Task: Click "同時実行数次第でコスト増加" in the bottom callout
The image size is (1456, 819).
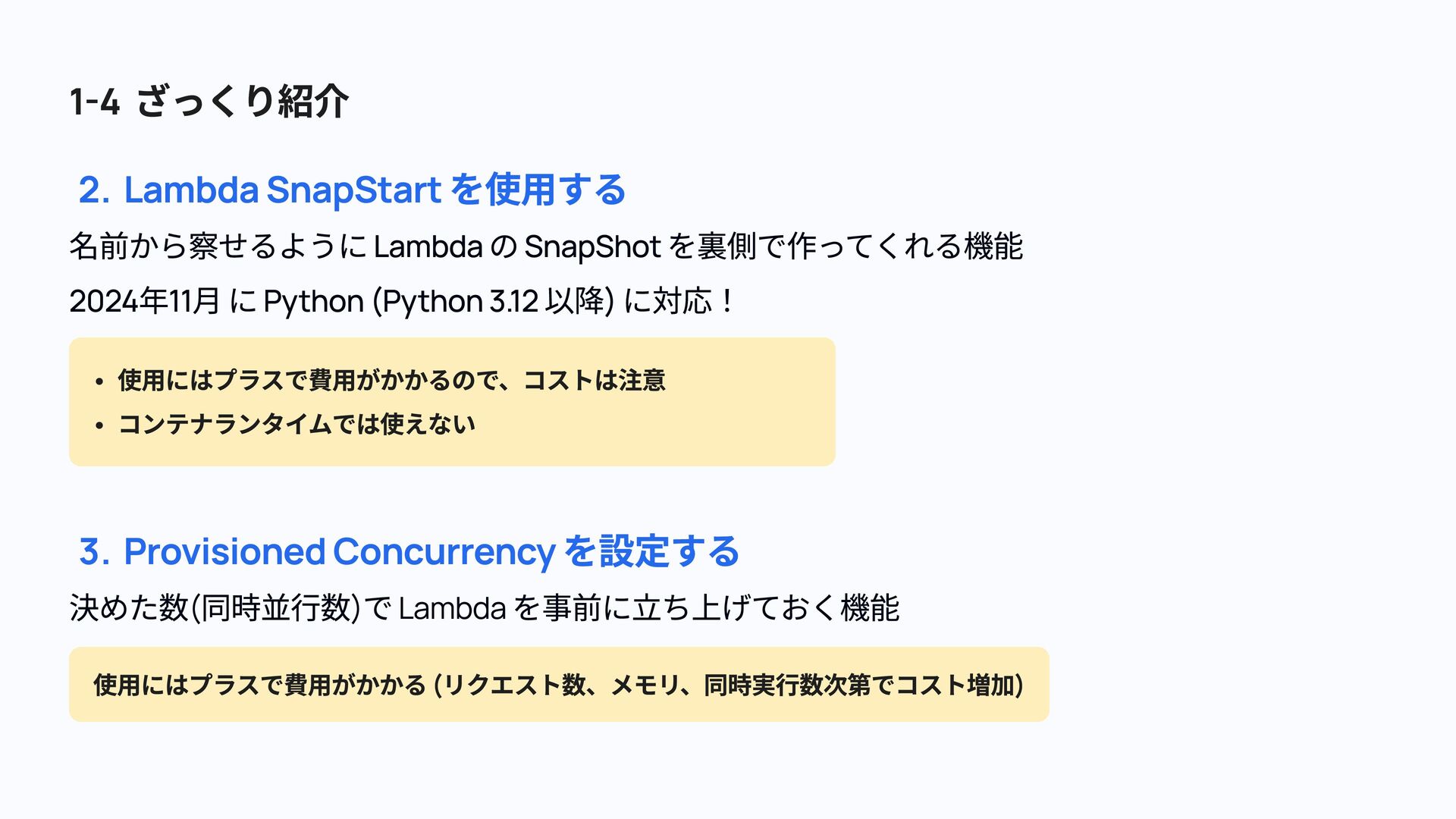Action: coord(861,685)
